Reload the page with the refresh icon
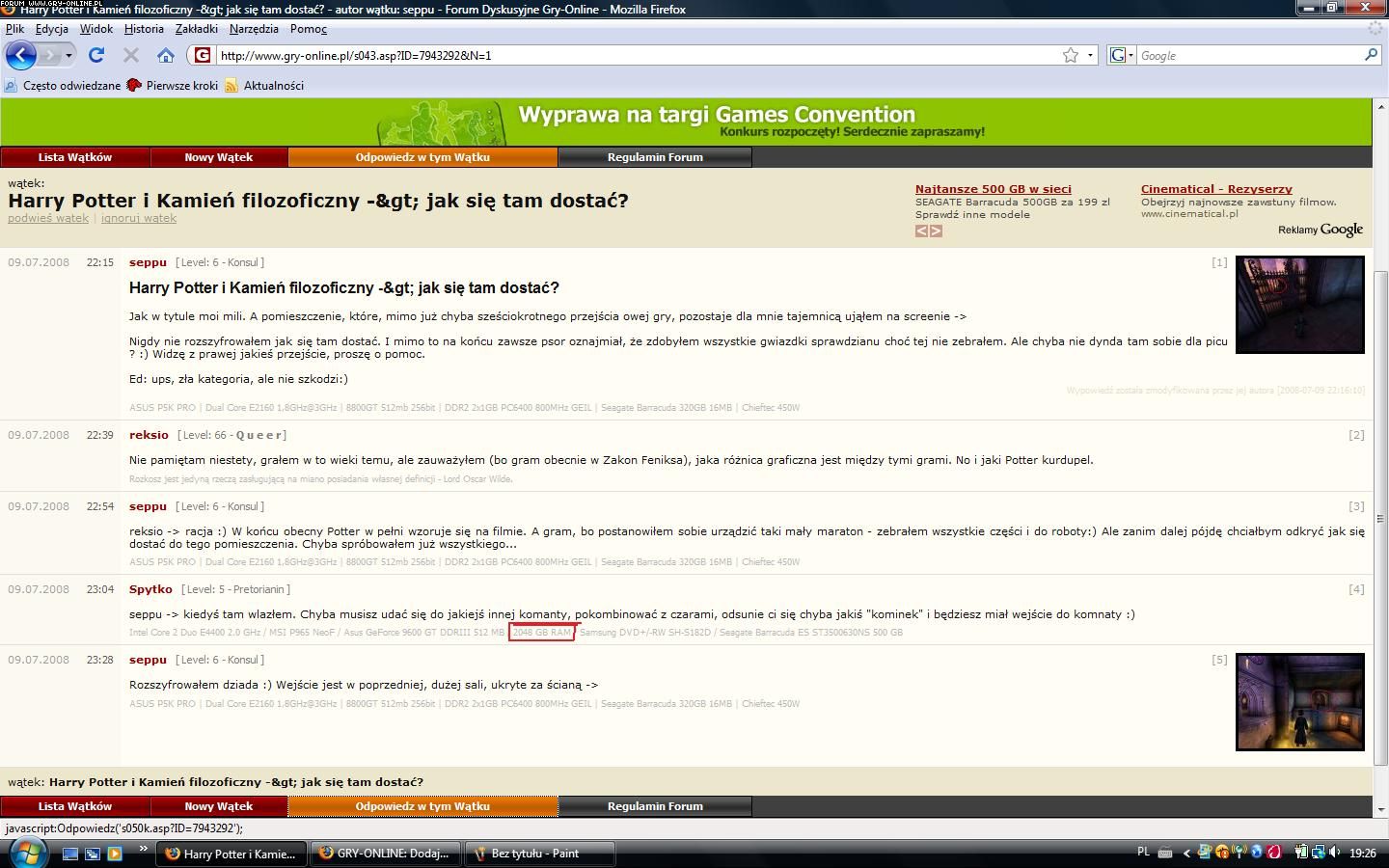This screenshot has width=1389, height=868. click(x=96, y=55)
